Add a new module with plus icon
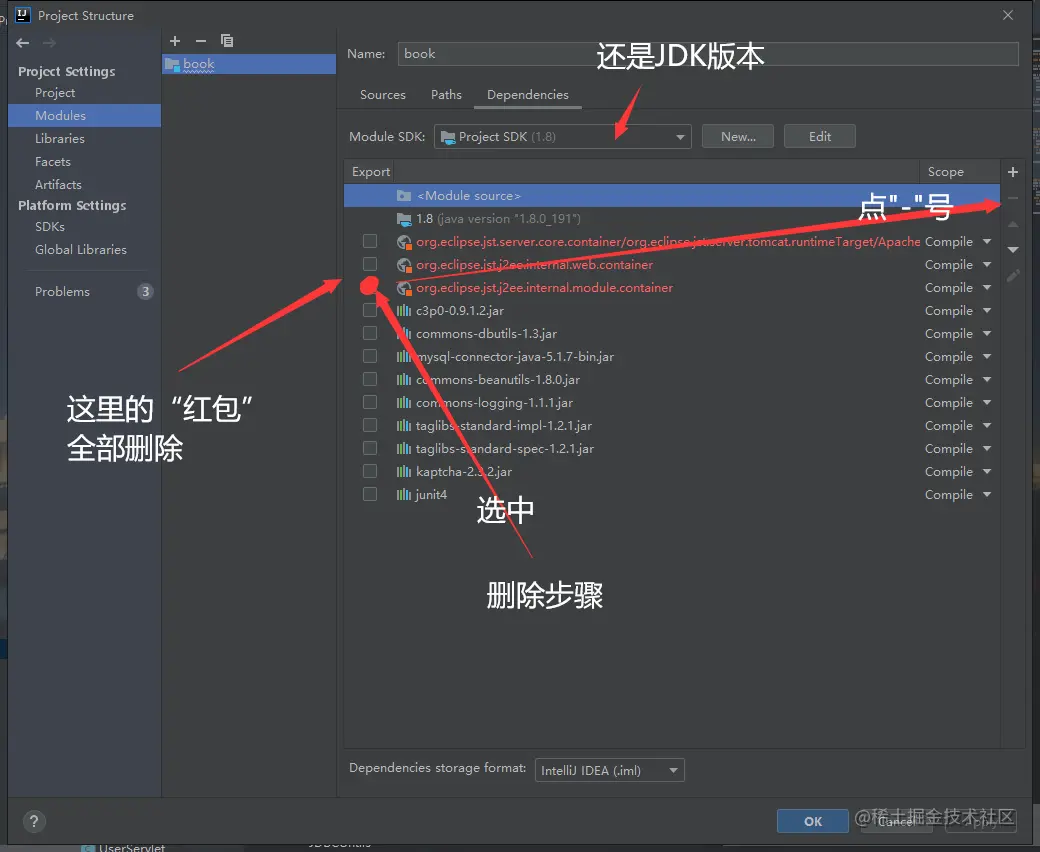The height and width of the screenshot is (852, 1040). (175, 41)
